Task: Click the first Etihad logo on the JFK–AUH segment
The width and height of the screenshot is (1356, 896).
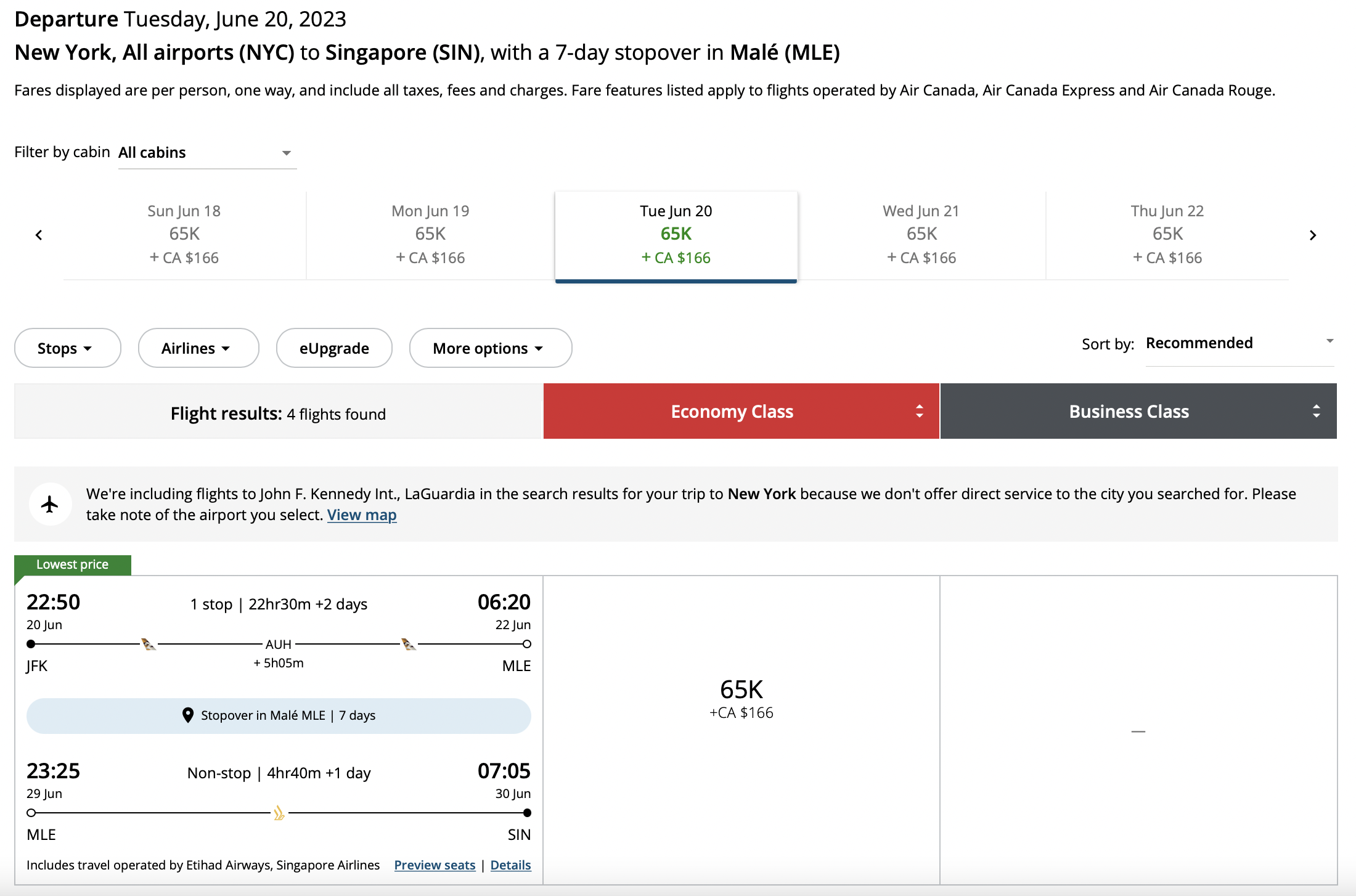Action: pos(149,645)
